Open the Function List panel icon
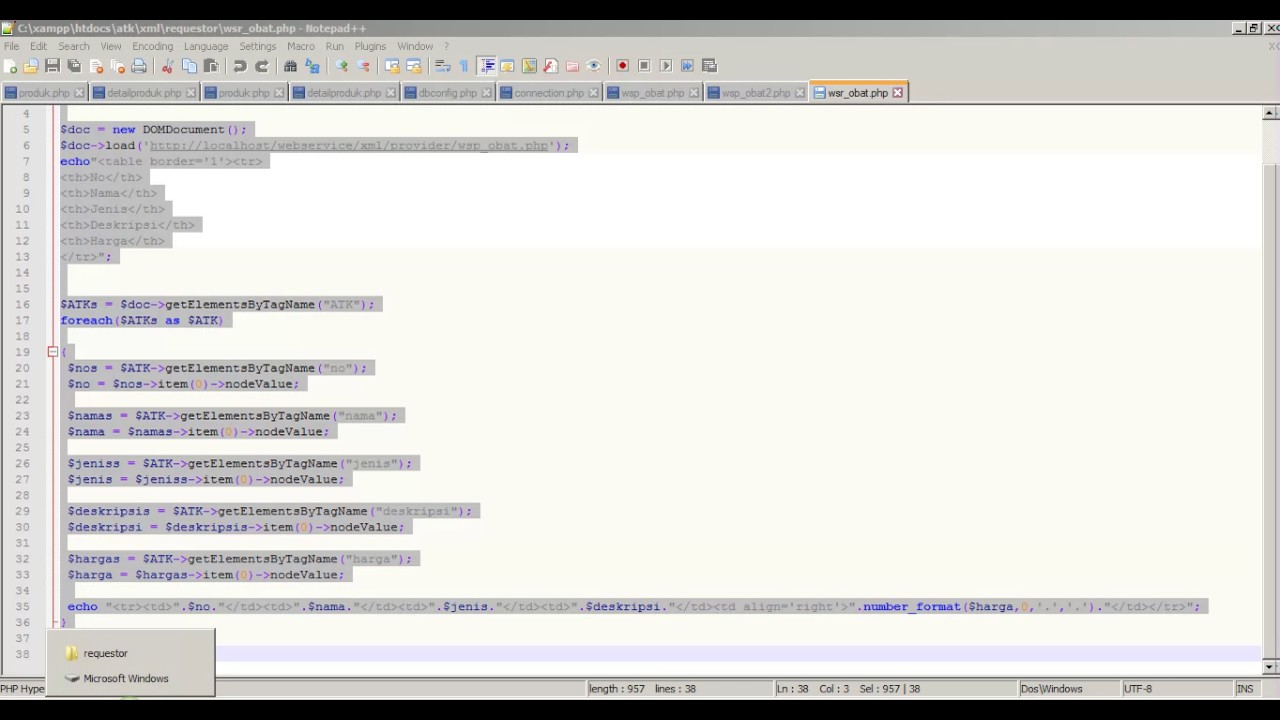Screen dimensions: 1280x720 (x=550, y=66)
